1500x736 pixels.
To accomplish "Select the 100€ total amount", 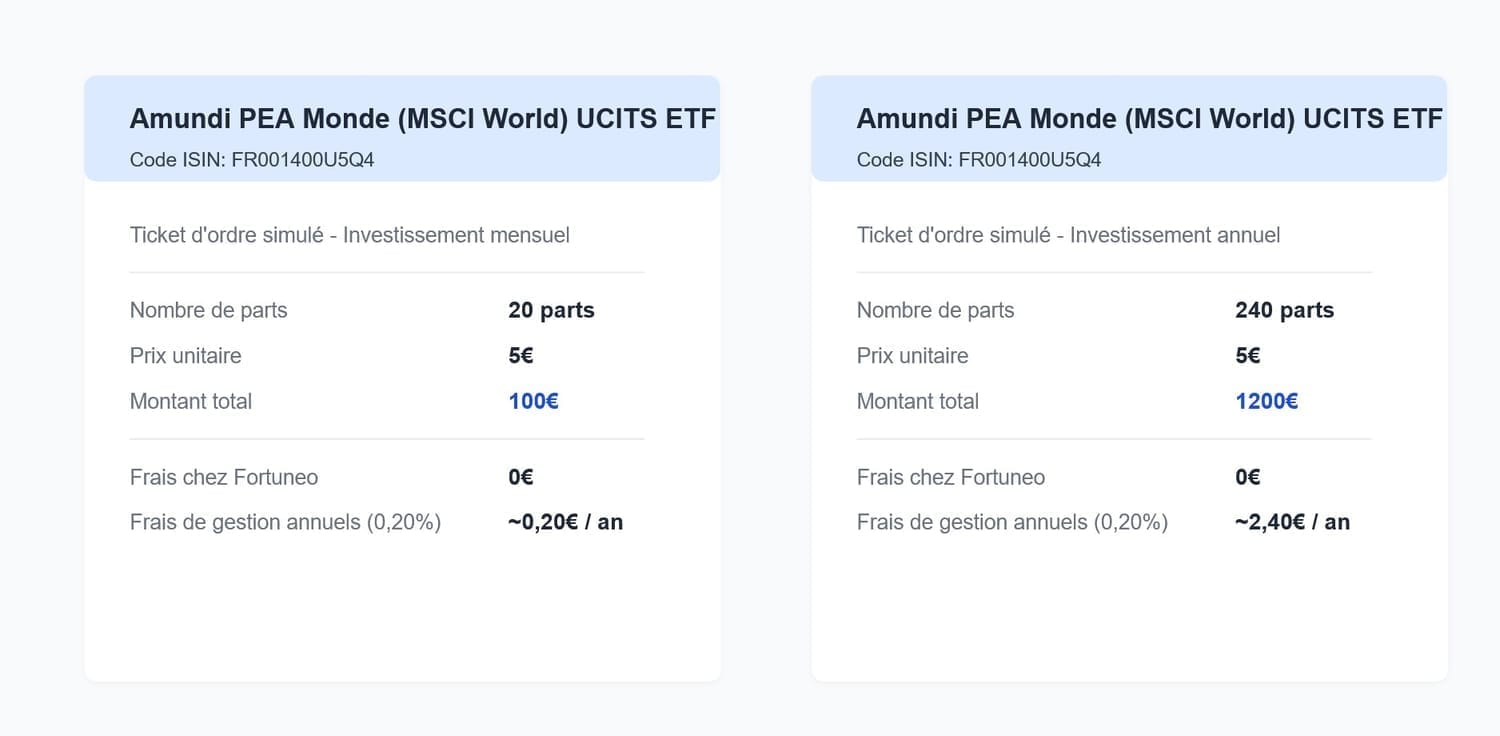I will tap(533, 401).
